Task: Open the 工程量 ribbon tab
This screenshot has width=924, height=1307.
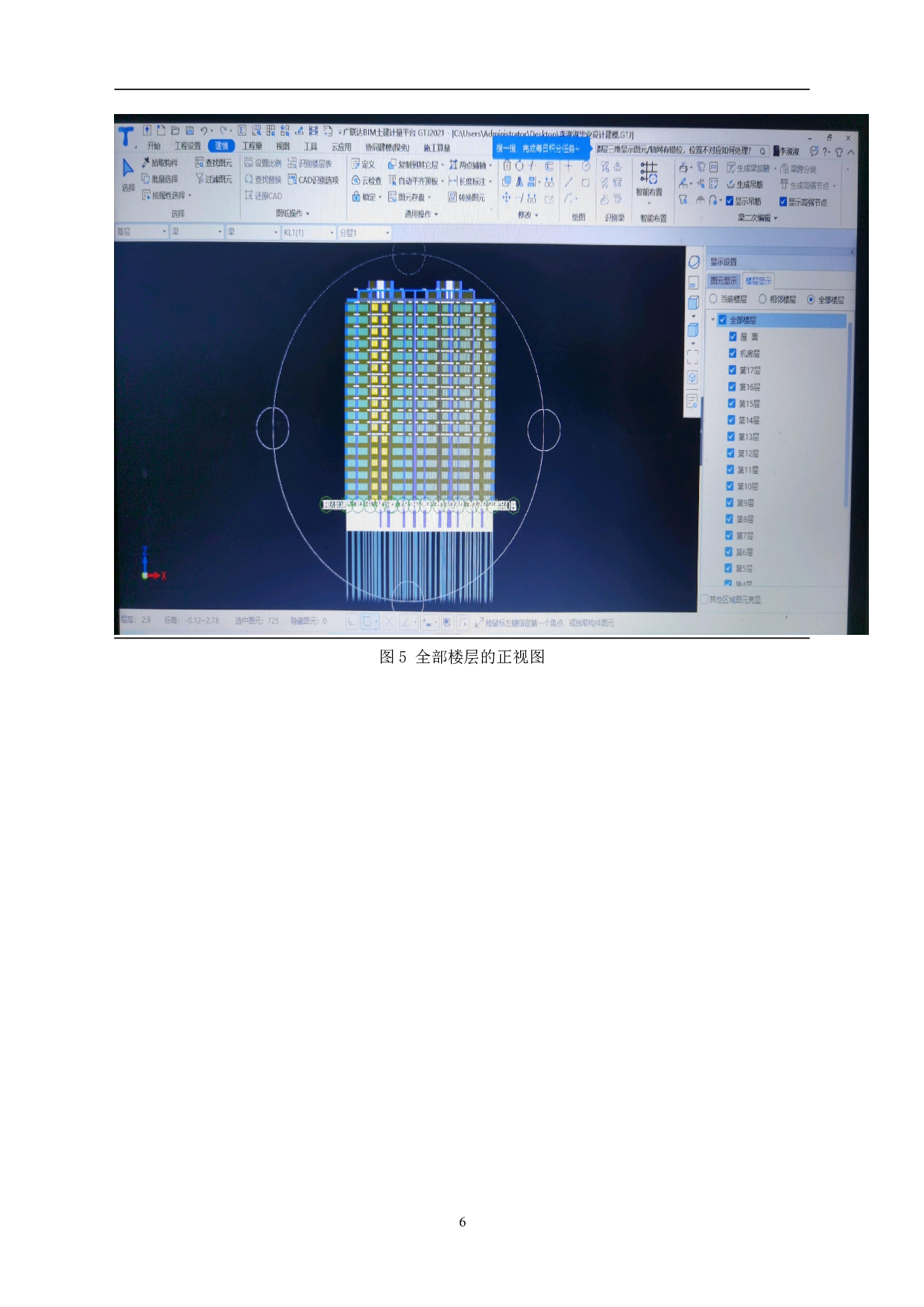Action: (x=252, y=146)
